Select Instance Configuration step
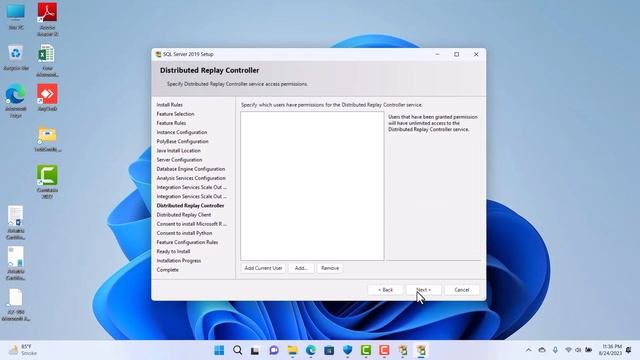 182,132
